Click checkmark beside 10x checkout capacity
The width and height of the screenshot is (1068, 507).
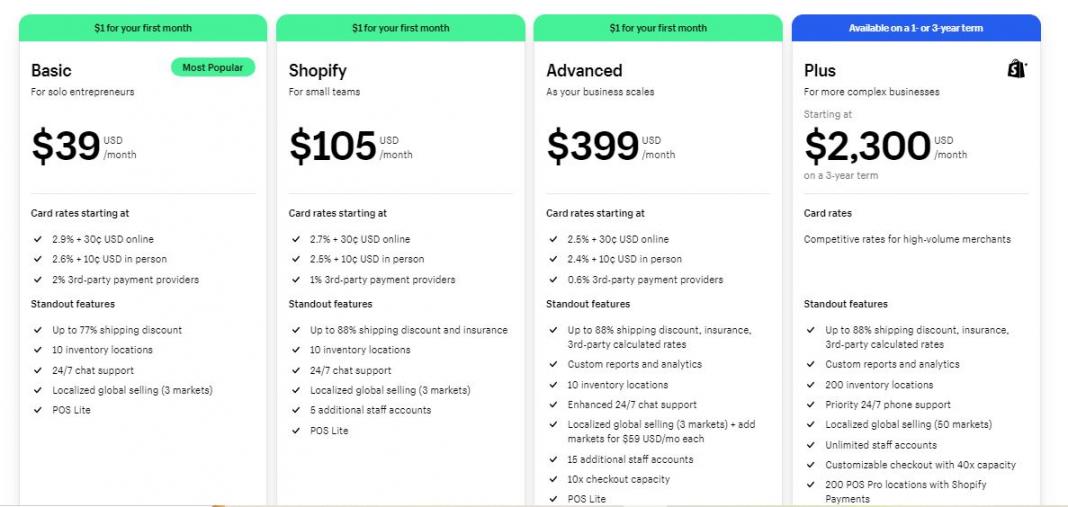pos(553,479)
